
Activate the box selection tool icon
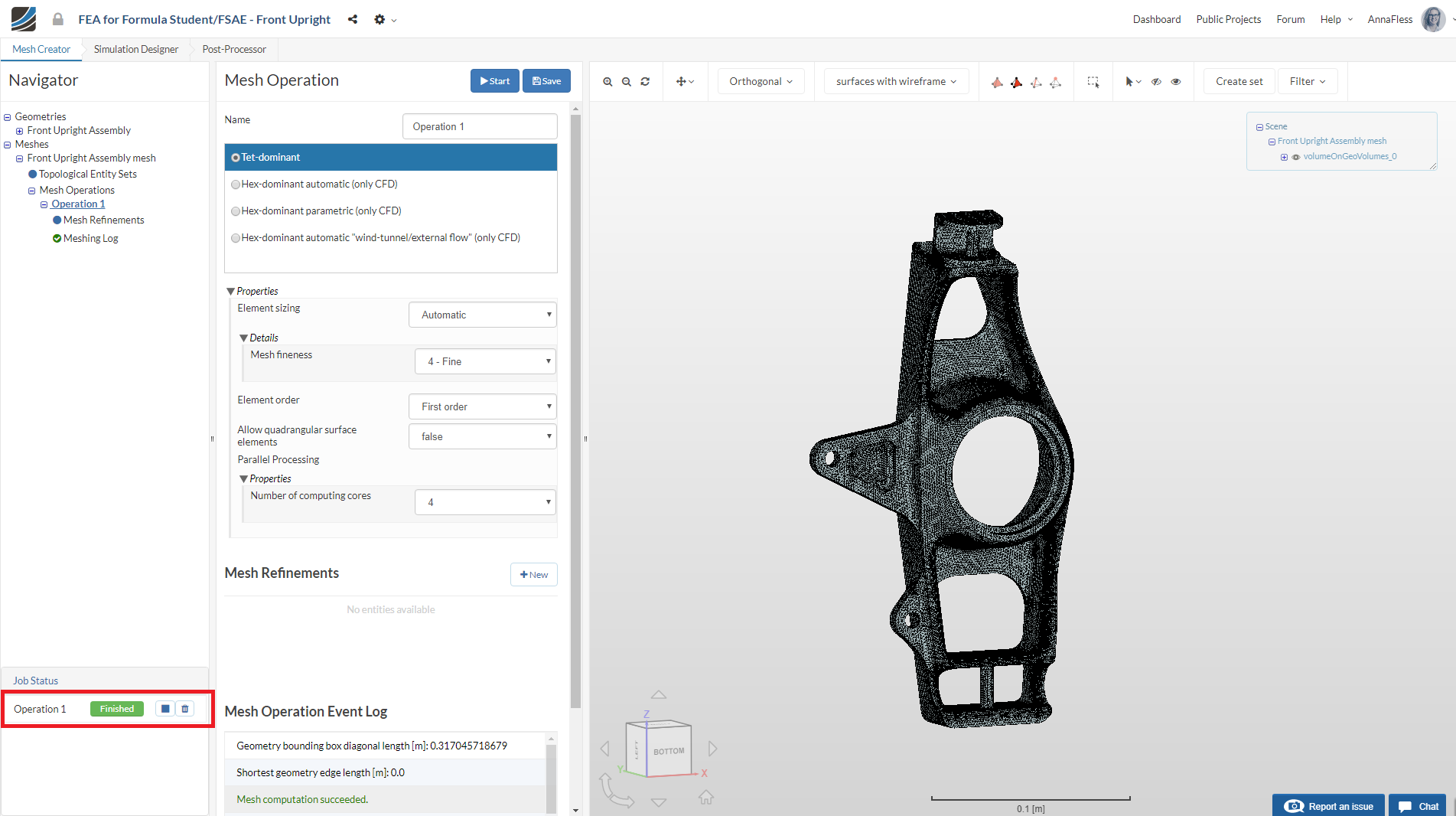point(1093,82)
